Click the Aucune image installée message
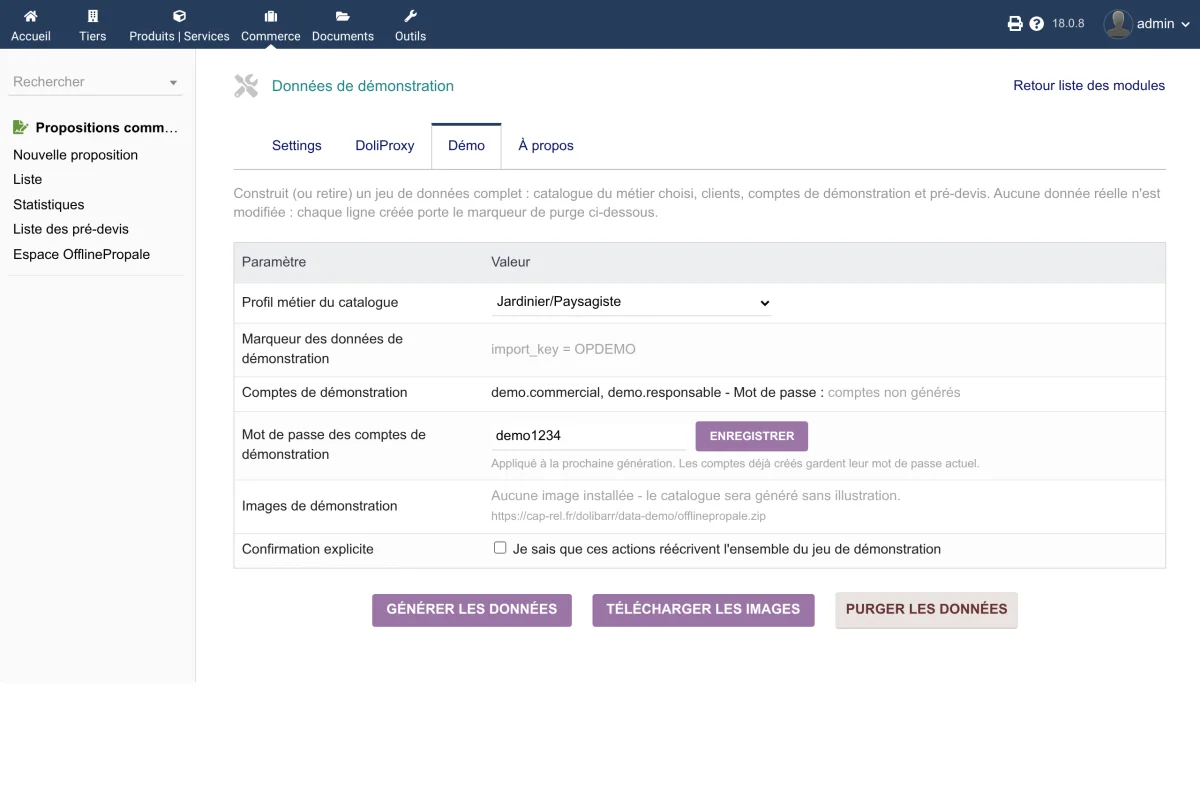This screenshot has width=1200, height=807. pos(696,496)
